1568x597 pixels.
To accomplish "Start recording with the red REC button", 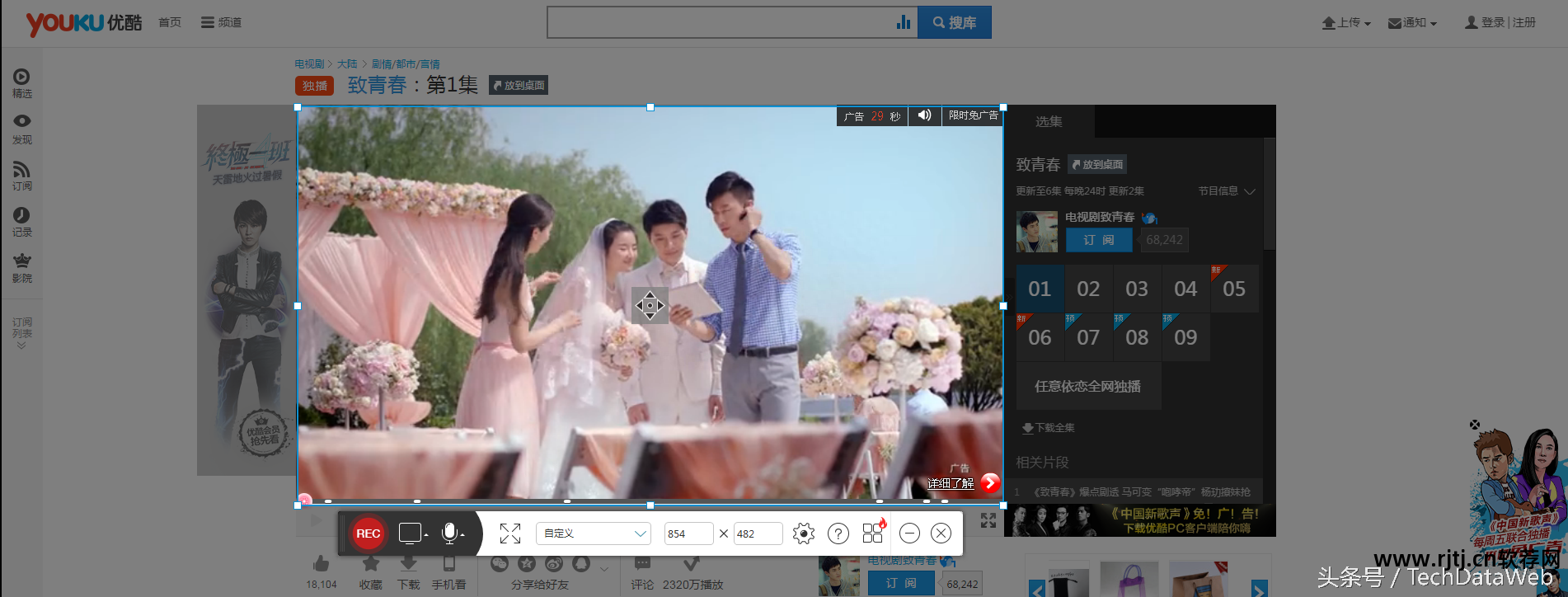I will [368, 534].
